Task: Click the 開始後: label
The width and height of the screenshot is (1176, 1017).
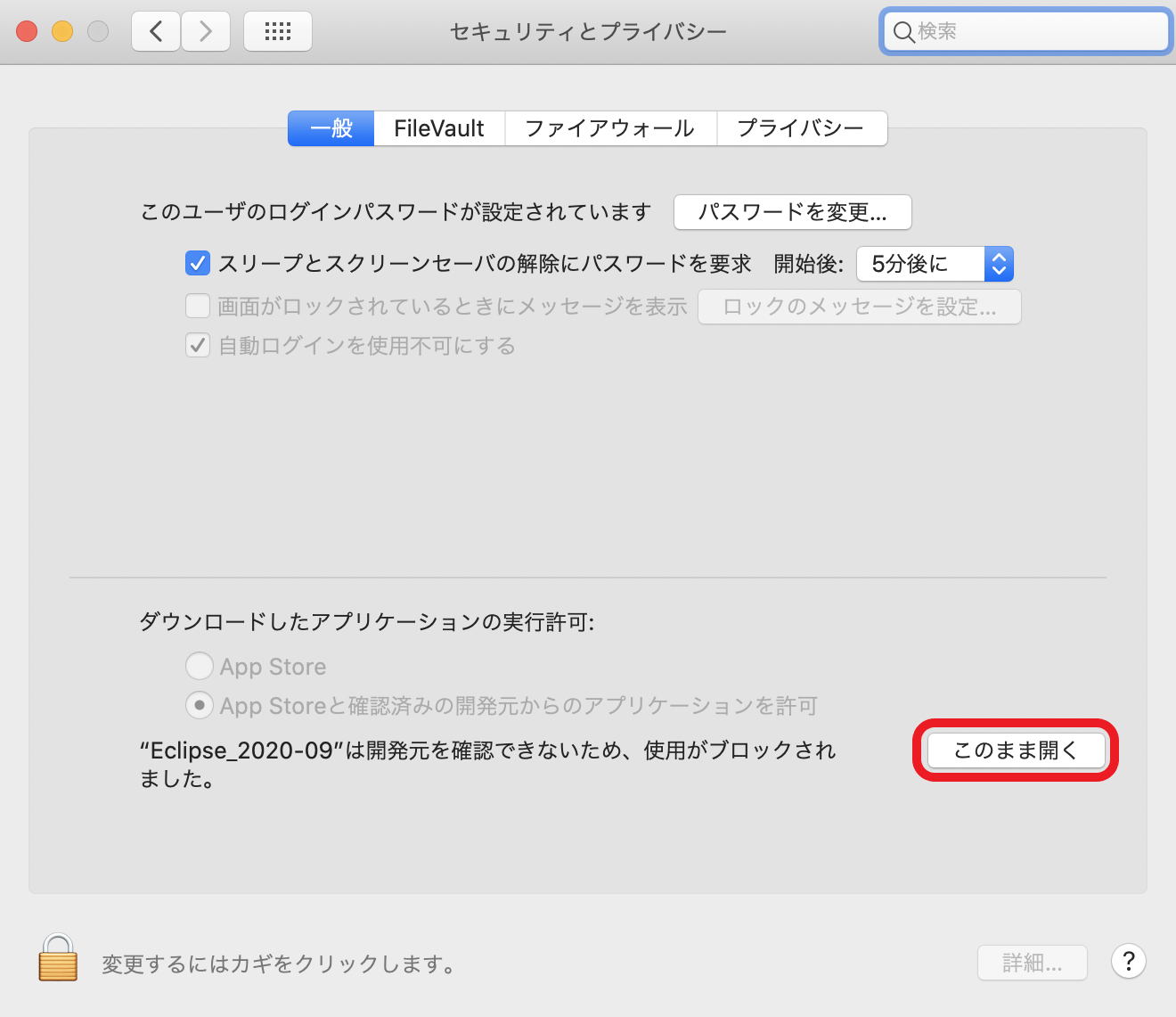Action: point(808,264)
